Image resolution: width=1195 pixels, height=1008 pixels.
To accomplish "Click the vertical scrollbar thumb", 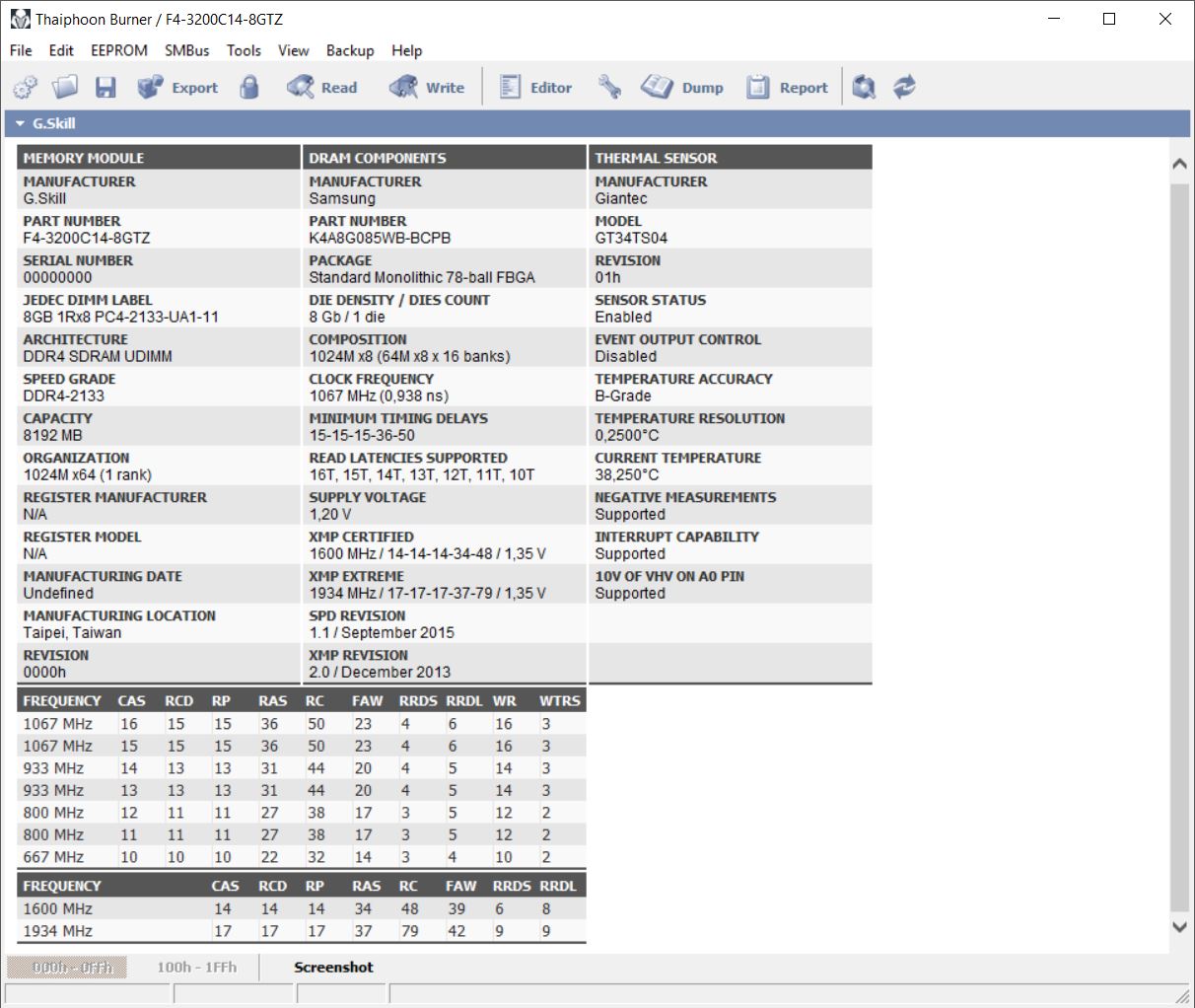I will click(x=1179, y=547).
